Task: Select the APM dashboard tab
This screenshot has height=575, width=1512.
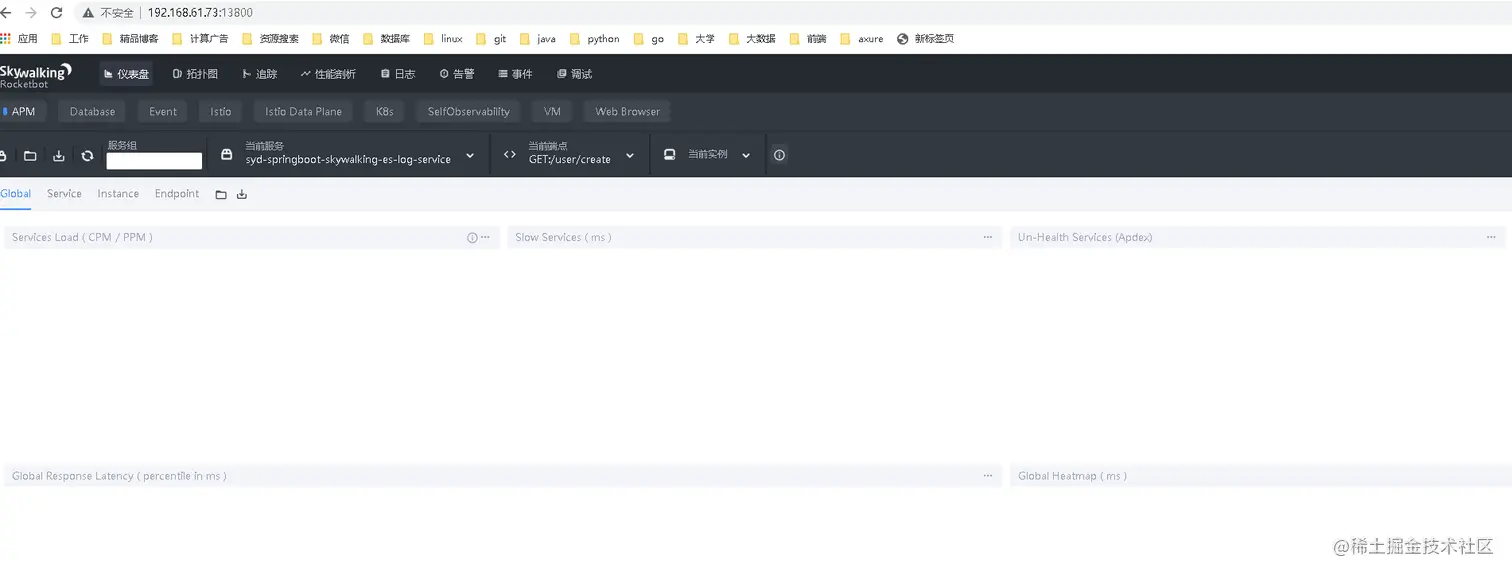Action: [23, 112]
